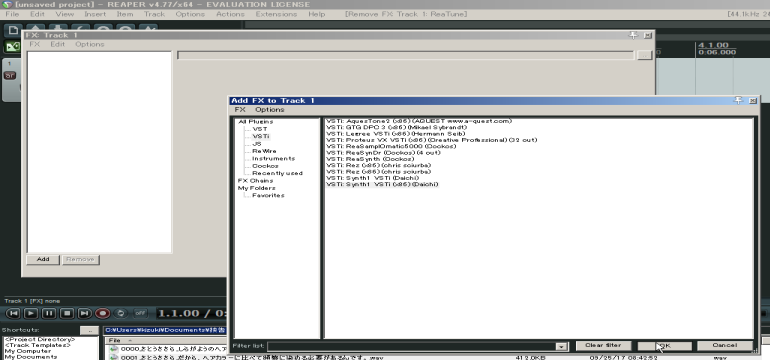Screen dimensions: 770x360
Task: Close the FX: Track 1 window
Action: coord(647,35)
